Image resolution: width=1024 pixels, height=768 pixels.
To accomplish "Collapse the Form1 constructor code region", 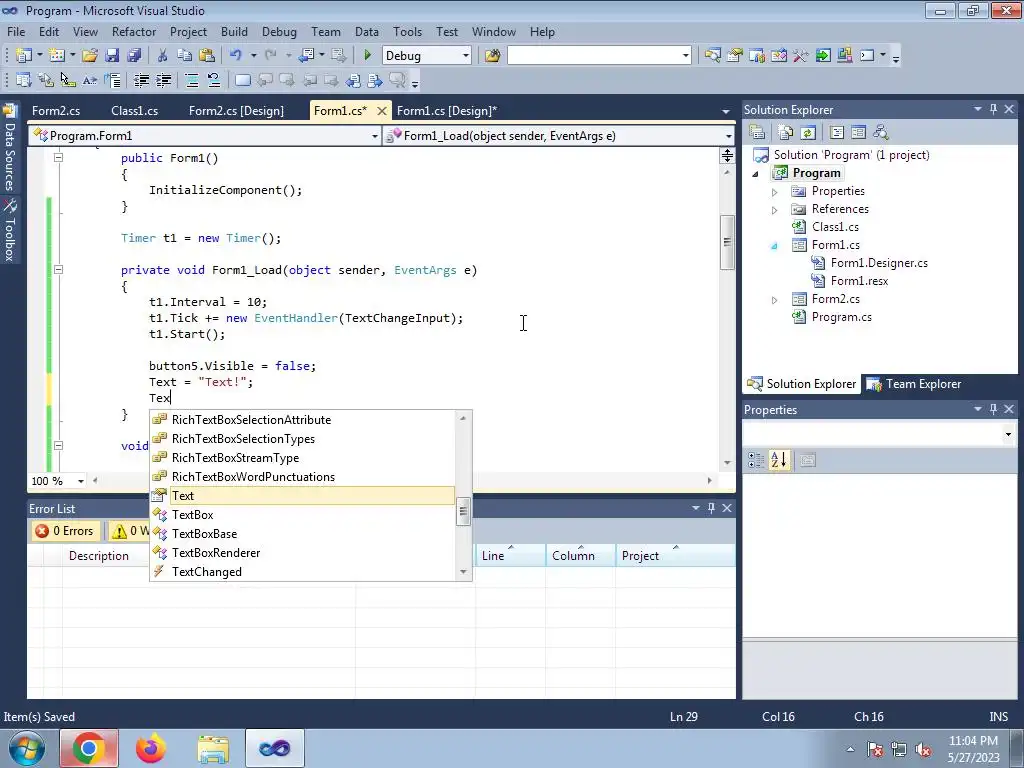I will pyautogui.click(x=58, y=157).
